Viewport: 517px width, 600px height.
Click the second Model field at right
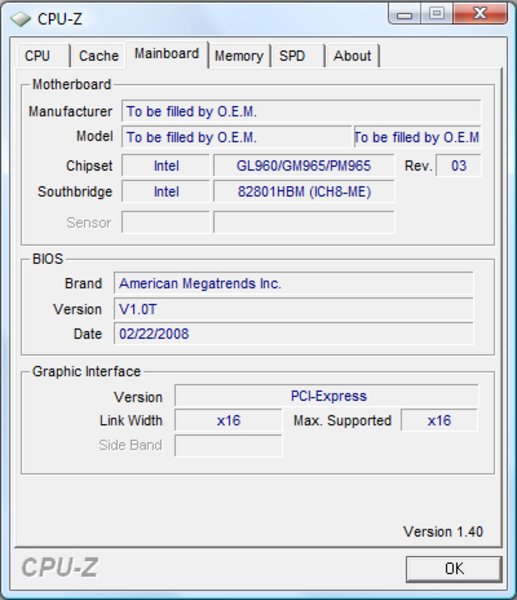click(x=418, y=137)
